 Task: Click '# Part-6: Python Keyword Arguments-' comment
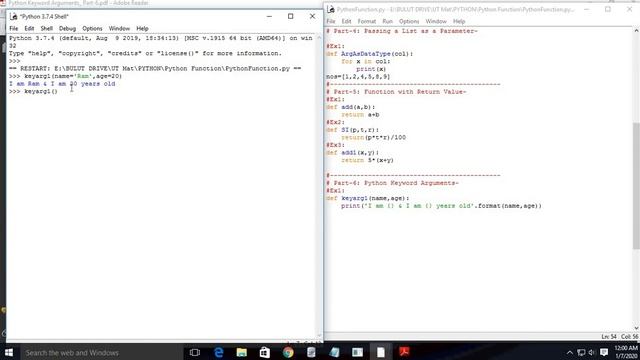click(x=392, y=183)
